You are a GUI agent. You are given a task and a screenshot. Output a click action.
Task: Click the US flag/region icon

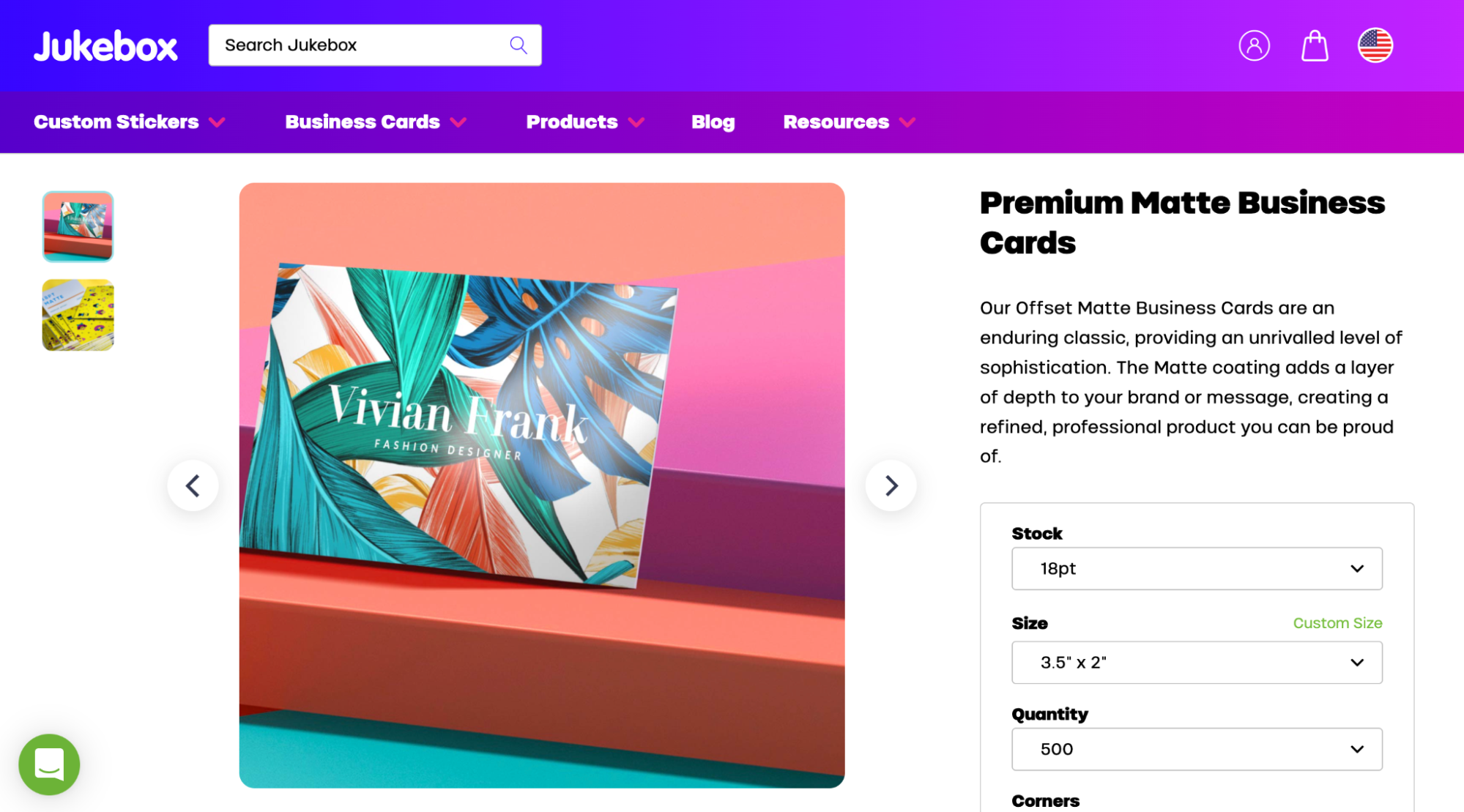coord(1377,44)
